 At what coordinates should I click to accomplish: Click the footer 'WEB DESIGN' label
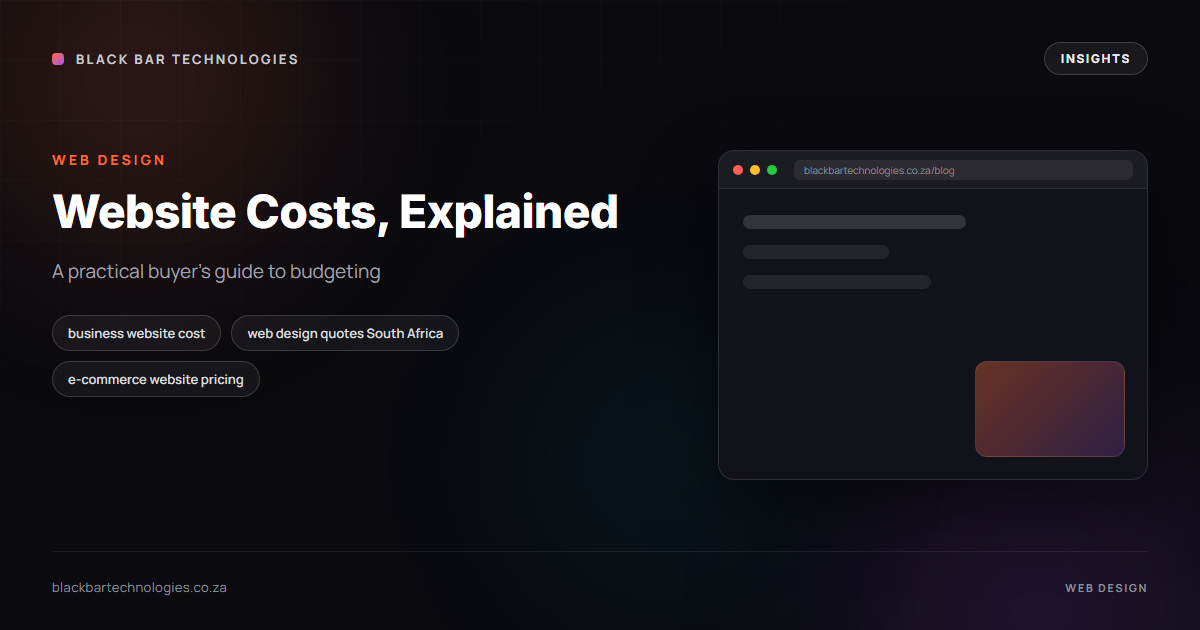pos(1106,588)
